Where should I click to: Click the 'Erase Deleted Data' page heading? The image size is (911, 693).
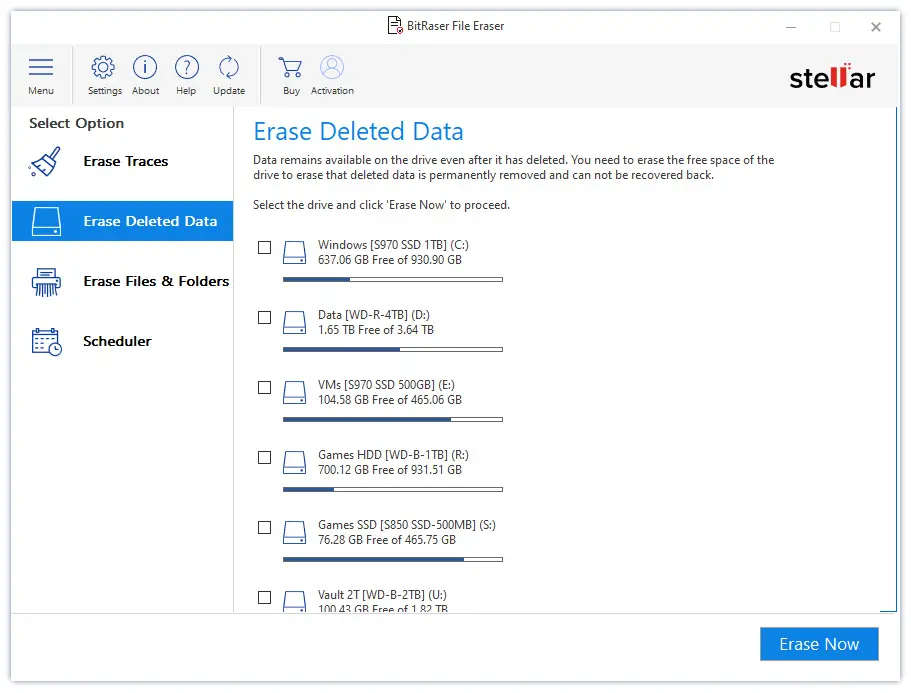pos(358,131)
